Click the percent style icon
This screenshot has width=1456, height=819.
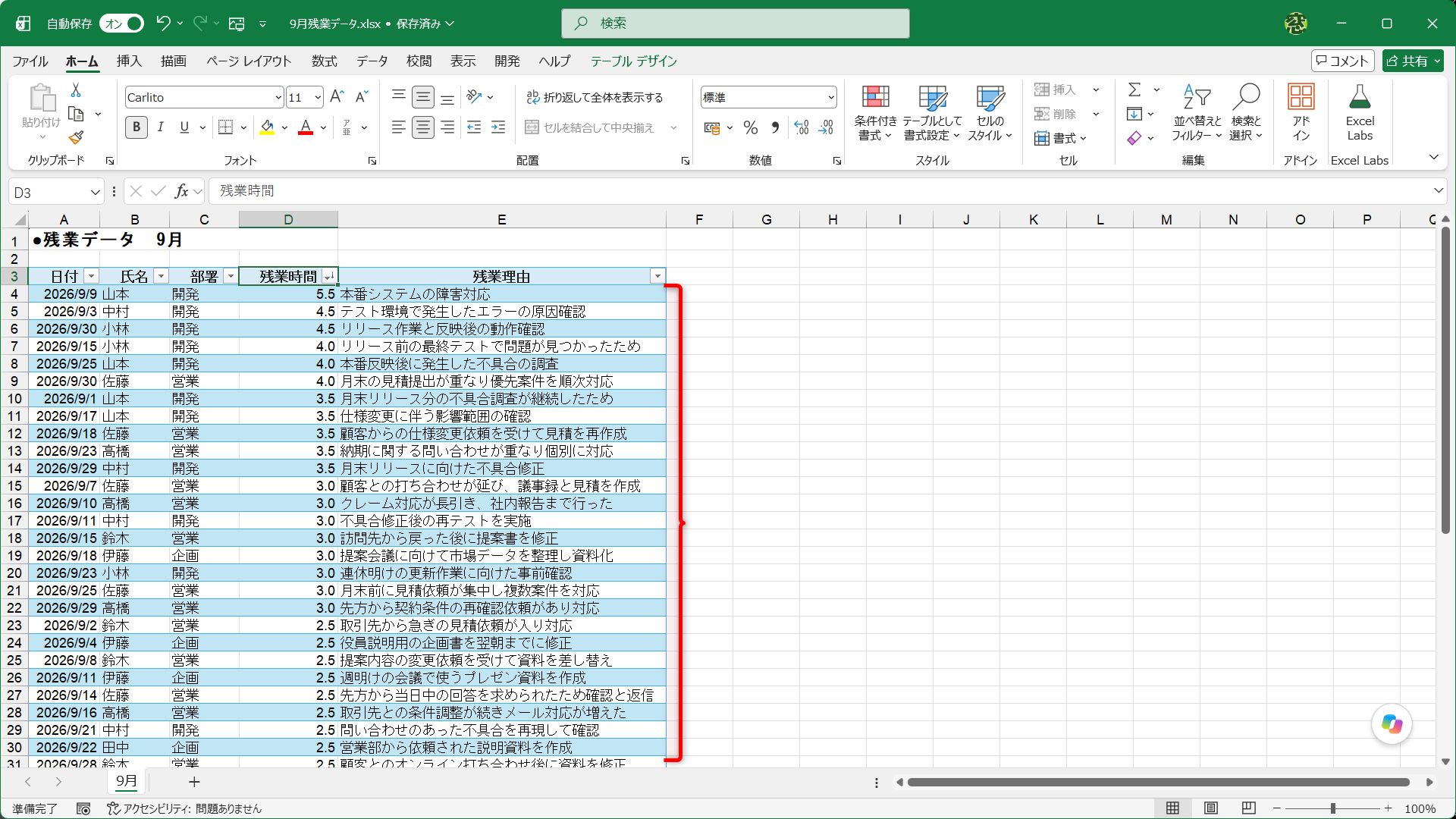click(x=751, y=127)
